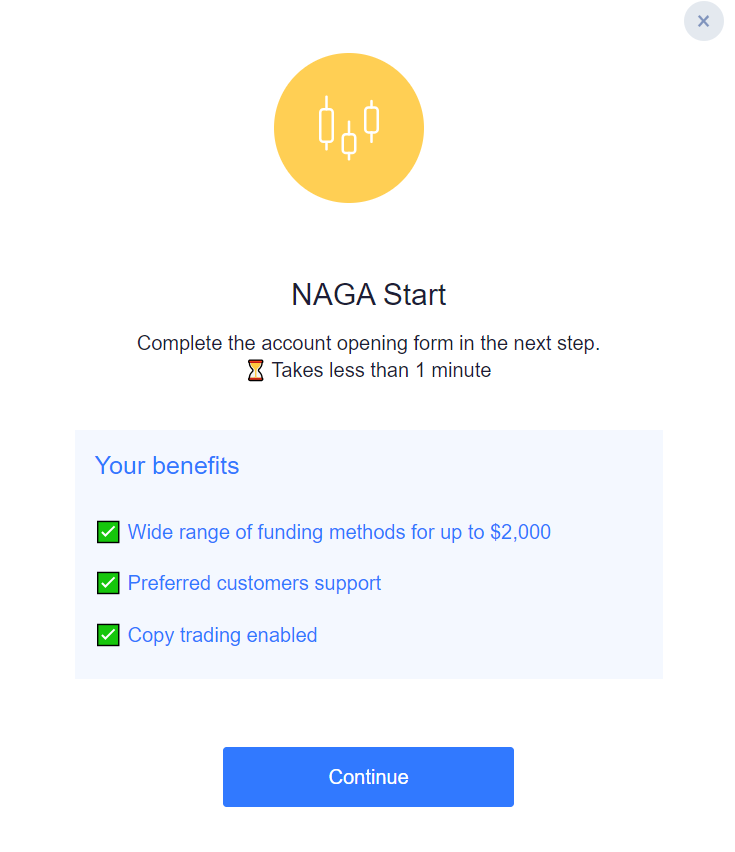Image resolution: width=735 pixels, height=852 pixels.
Task: Click the right candlestick in the logo
Action: 372,121
